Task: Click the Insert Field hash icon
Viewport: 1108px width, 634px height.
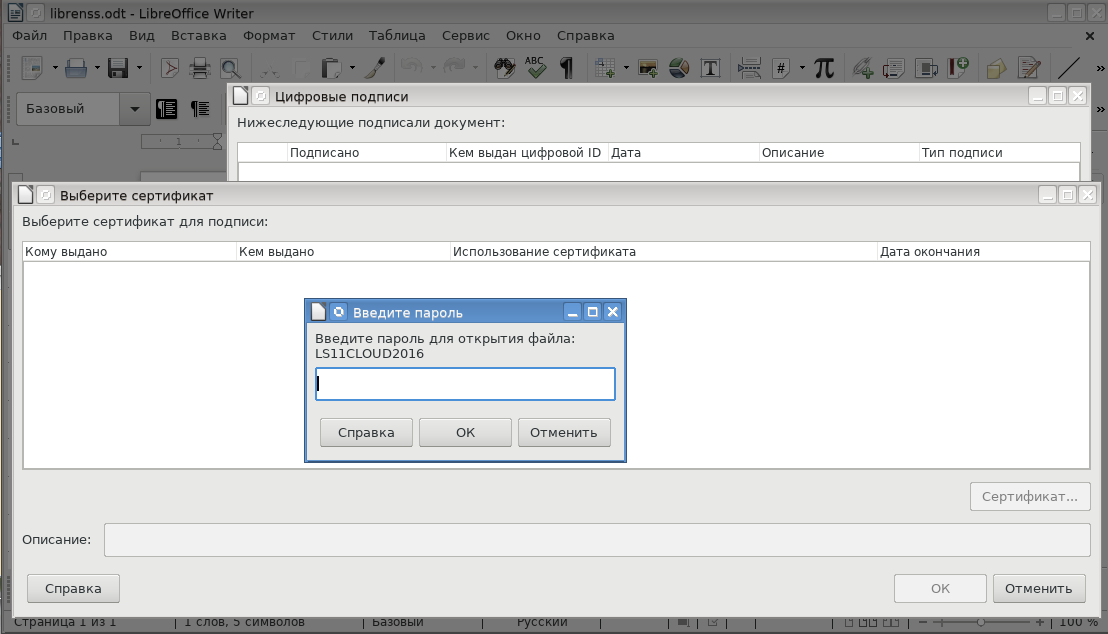Action: coord(781,68)
